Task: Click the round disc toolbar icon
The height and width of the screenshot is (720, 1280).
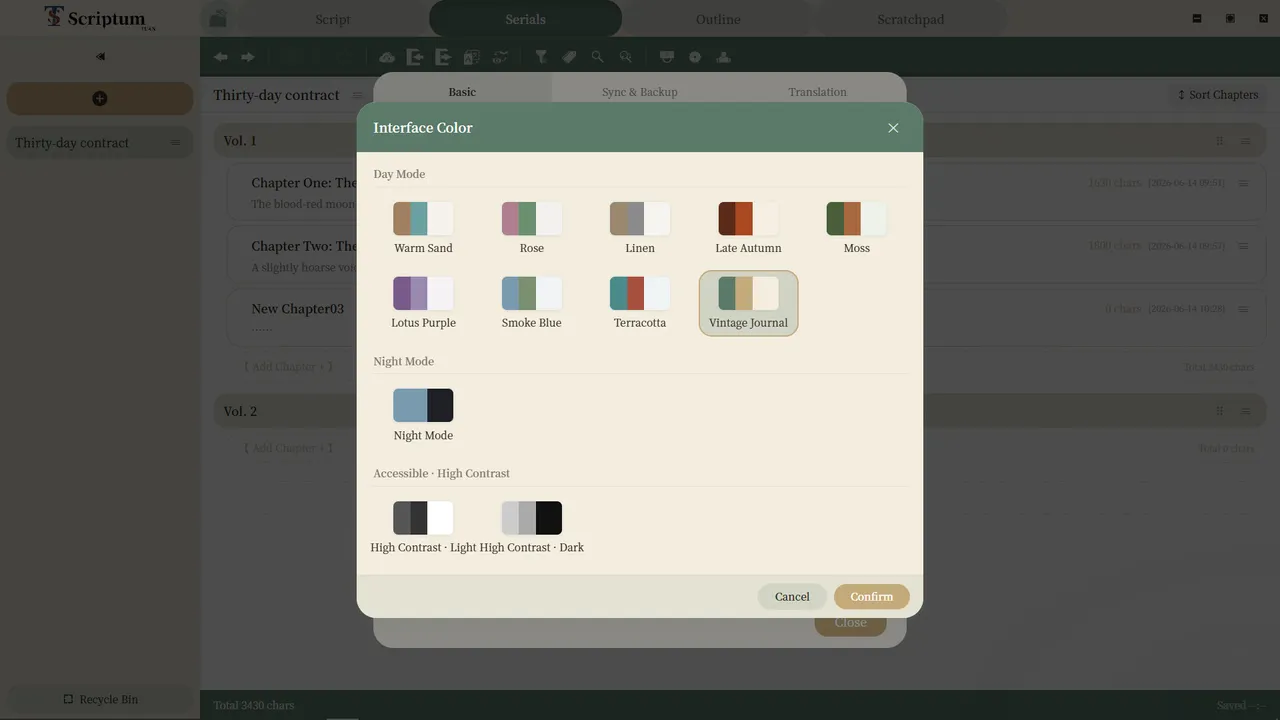Action: (x=695, y=57)
